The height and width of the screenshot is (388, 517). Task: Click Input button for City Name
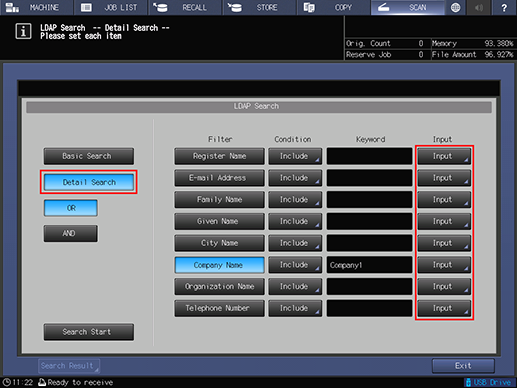point(444,243)
